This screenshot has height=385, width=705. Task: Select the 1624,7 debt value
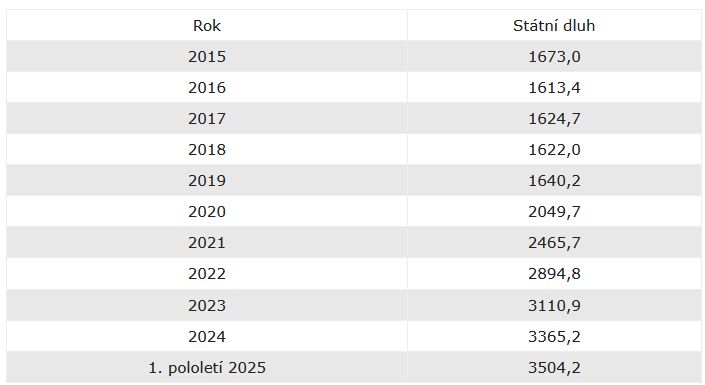coord(554,119)
